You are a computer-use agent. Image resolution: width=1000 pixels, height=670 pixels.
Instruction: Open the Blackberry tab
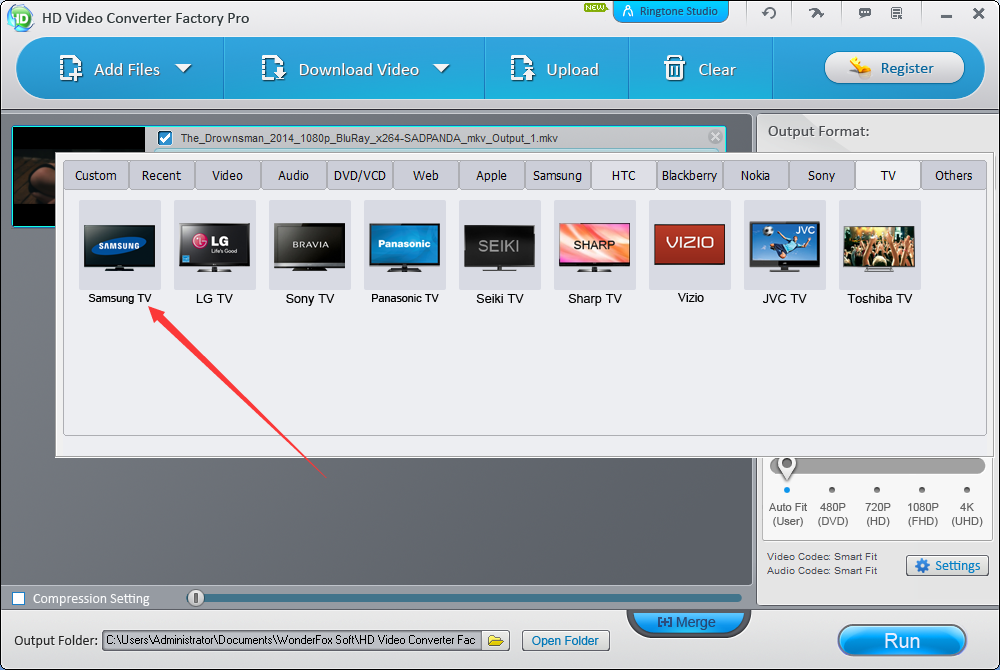tap(689, 175)
